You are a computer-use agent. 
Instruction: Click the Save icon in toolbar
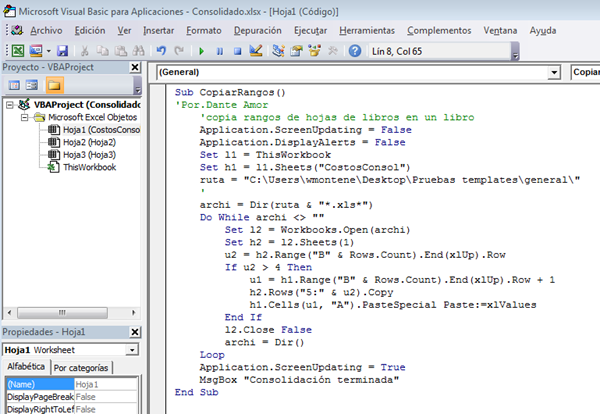tap(62, 50)
